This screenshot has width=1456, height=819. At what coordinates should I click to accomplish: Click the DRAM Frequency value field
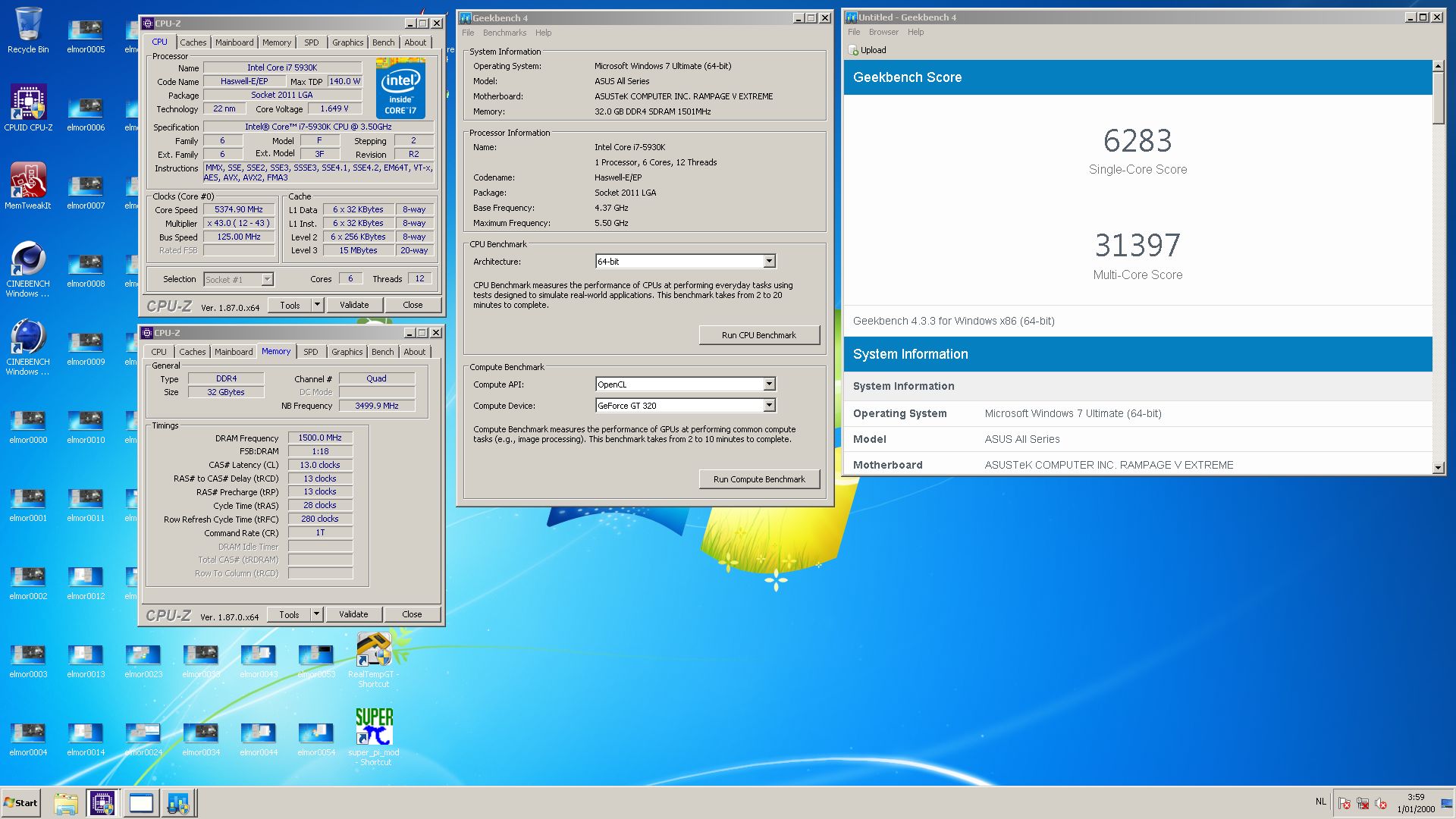[x=320, y=438]
